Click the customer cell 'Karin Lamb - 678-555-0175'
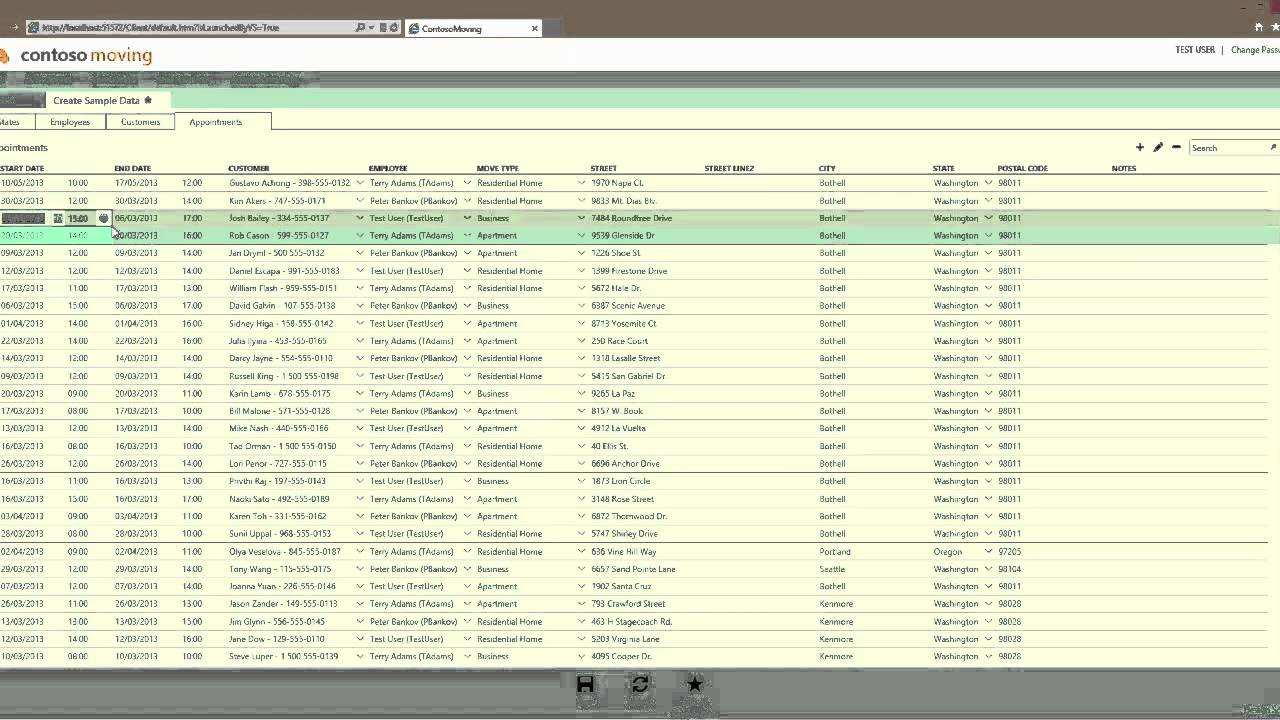Image resolution: width=1280 pixels, height=720 pixels. click(281, 393)
